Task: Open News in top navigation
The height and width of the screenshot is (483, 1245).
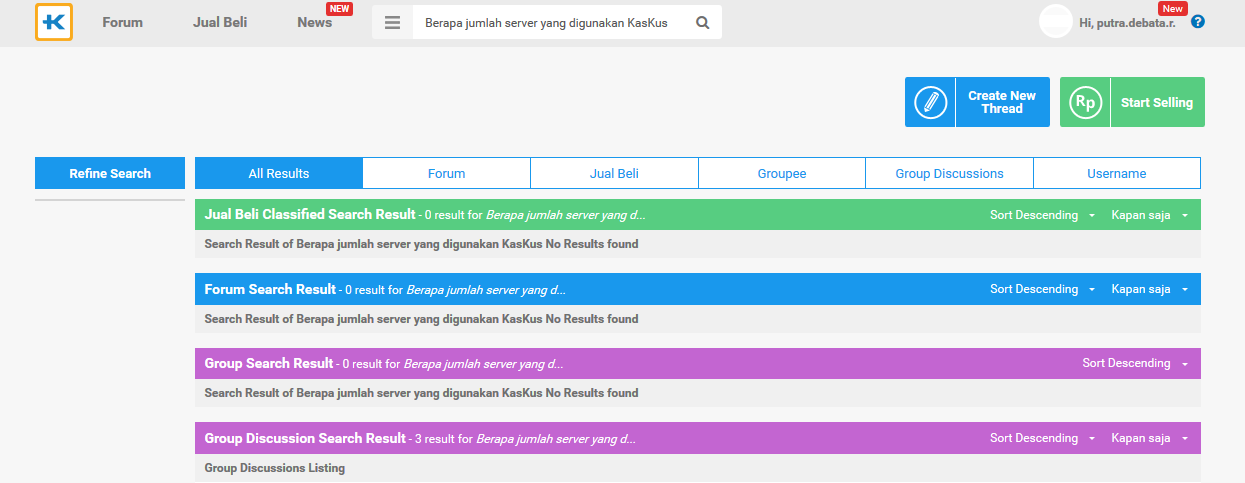Action: [314, 22]
